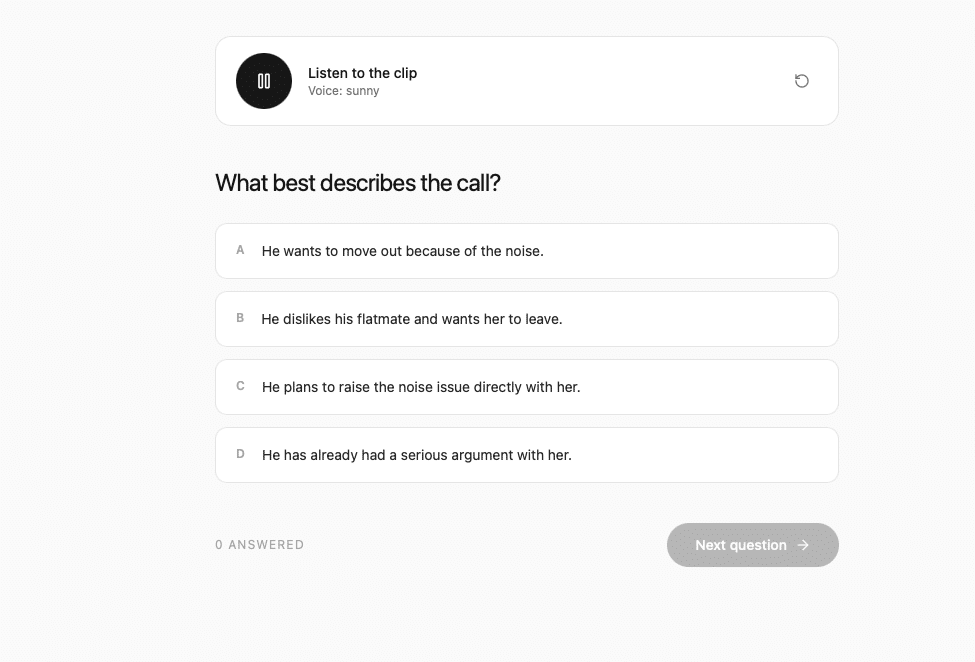
Task: Click the "What best describes the call?" heading
Action: tap(358, 183)
